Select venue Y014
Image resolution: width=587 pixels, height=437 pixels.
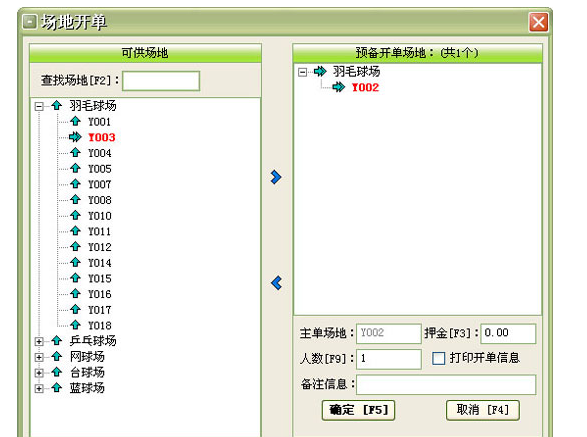[x=100, y=263]
